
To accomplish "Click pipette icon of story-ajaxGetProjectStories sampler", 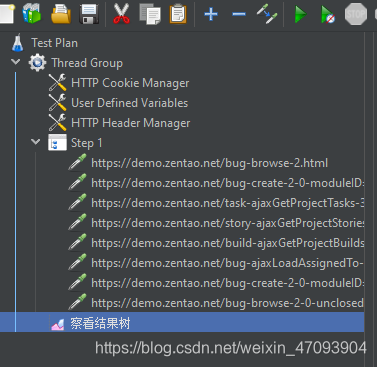I will point(77,222).
